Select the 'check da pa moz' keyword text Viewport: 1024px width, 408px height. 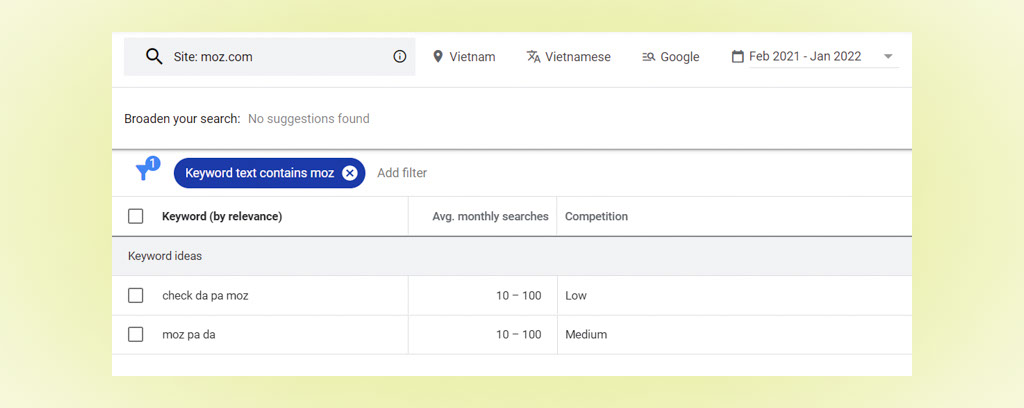click(205, 295)
